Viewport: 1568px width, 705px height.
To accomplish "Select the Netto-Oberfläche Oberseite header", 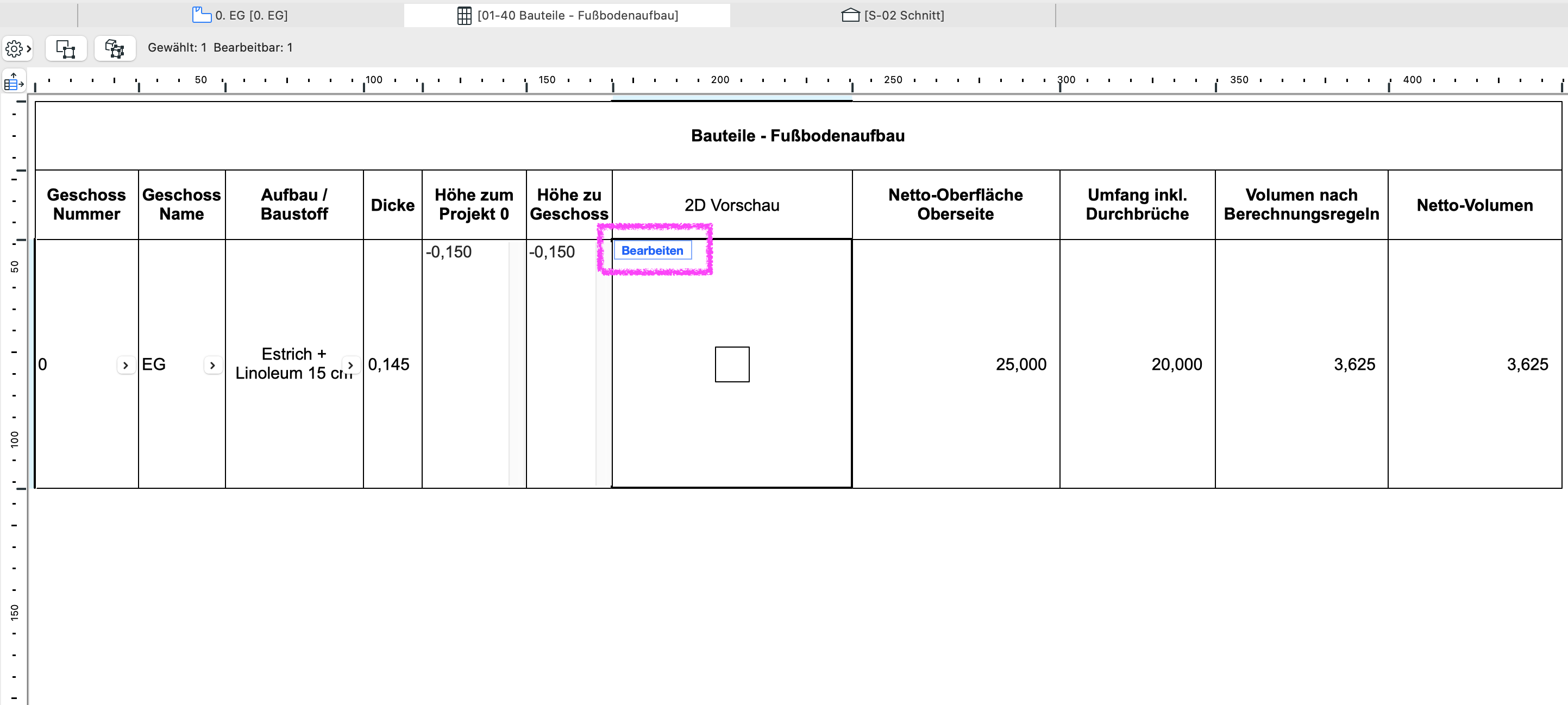I will coord(955,204).
